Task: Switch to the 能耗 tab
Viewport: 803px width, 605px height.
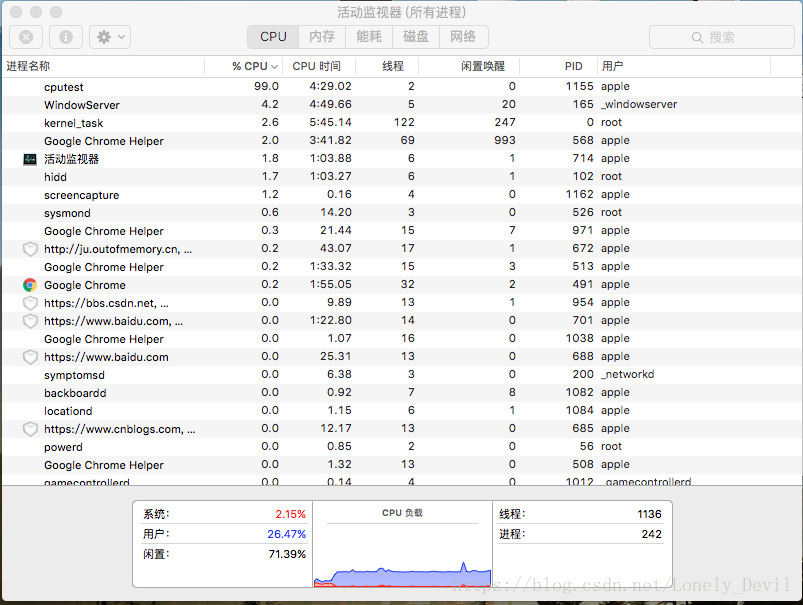Action: coord(369,37)
